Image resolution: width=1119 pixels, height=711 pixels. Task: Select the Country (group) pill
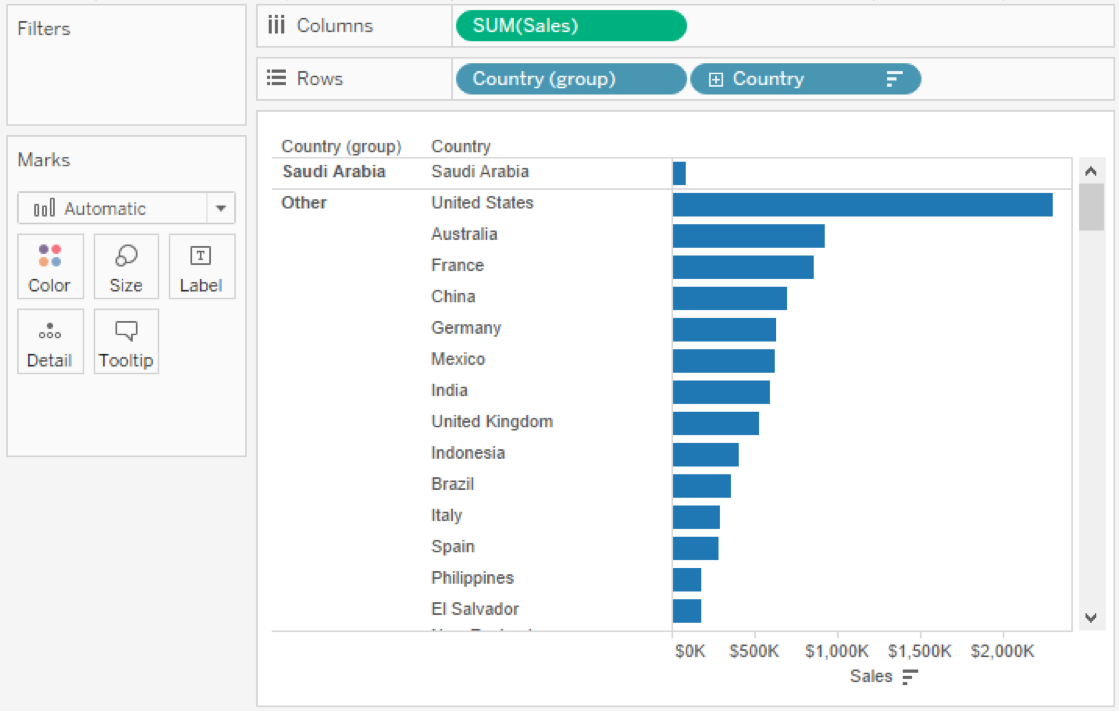pos(570,78)
